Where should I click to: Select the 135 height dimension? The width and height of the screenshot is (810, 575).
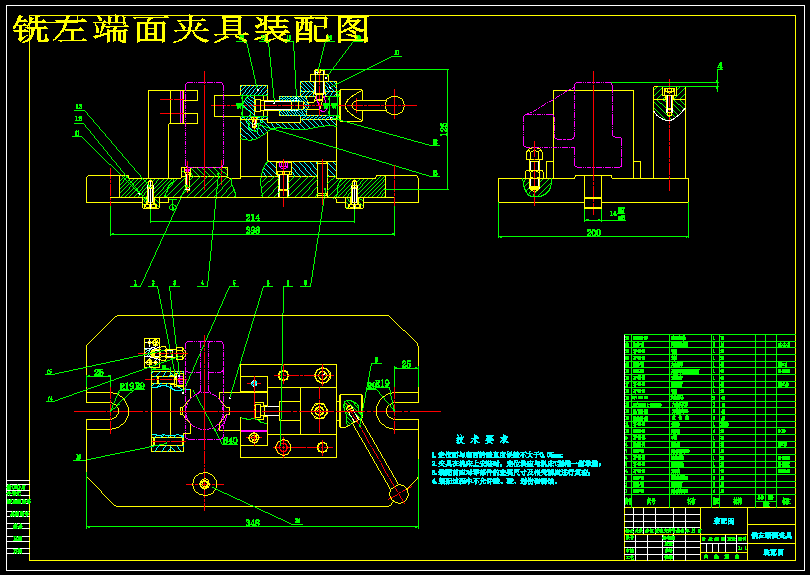pos(444,129)
